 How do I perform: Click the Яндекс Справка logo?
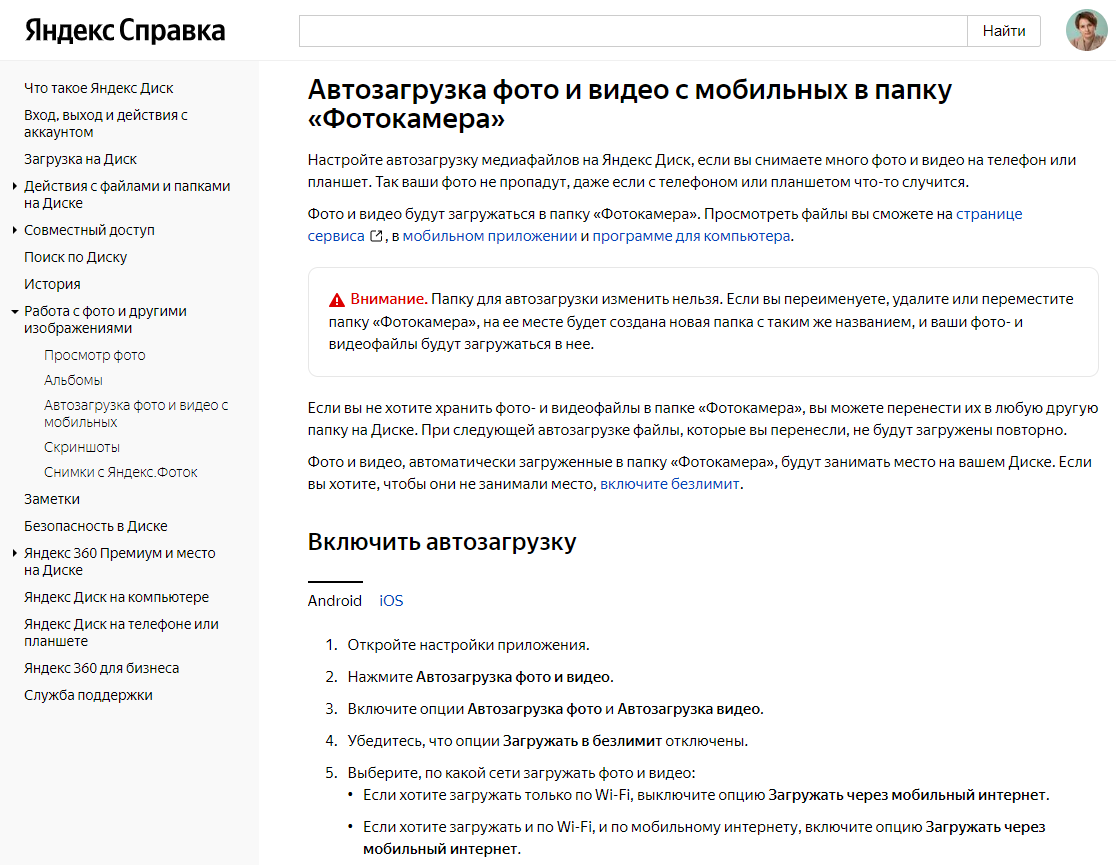click(x=125, y=31)
